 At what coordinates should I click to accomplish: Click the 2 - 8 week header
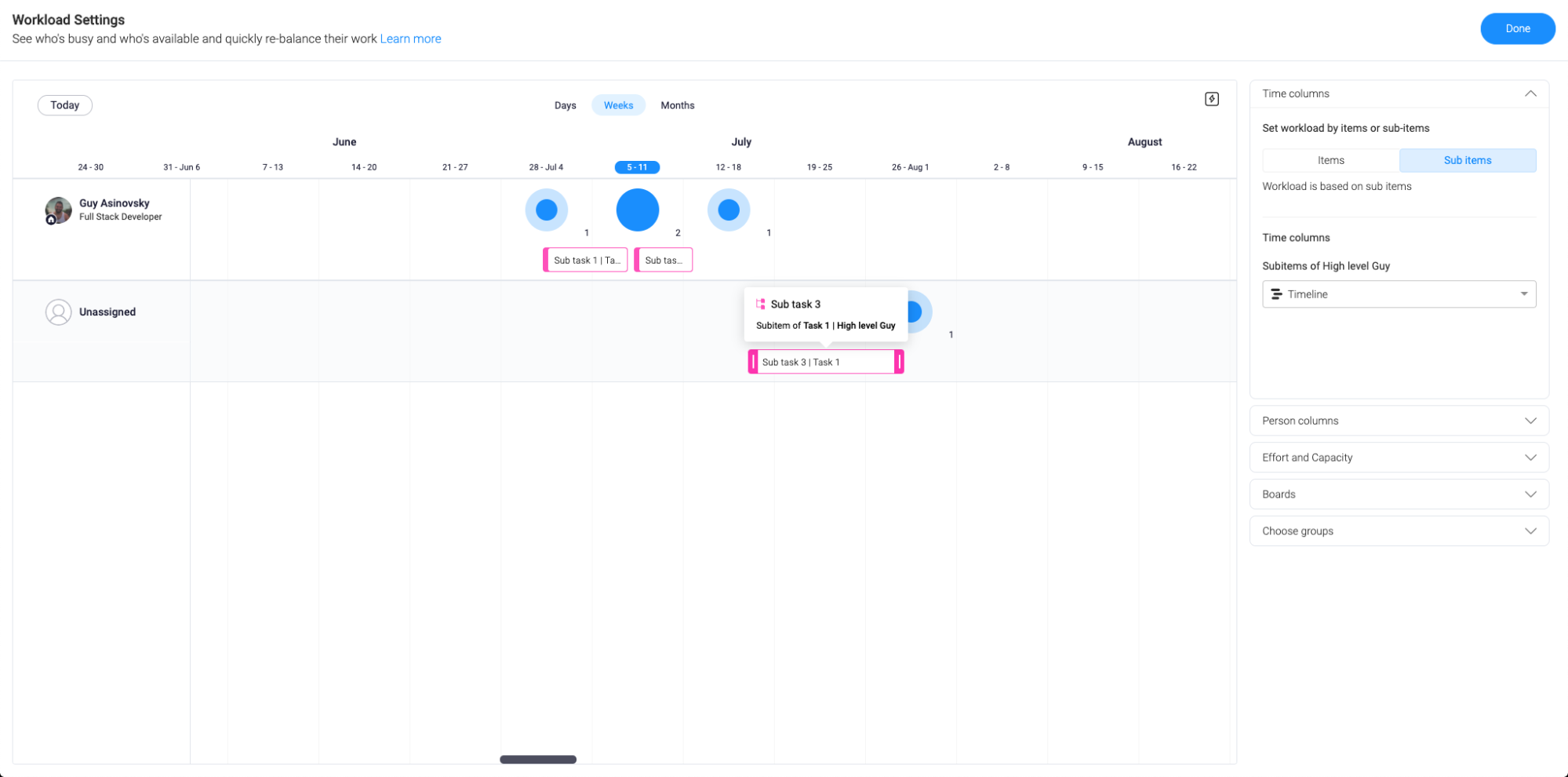coord(1002,167)
